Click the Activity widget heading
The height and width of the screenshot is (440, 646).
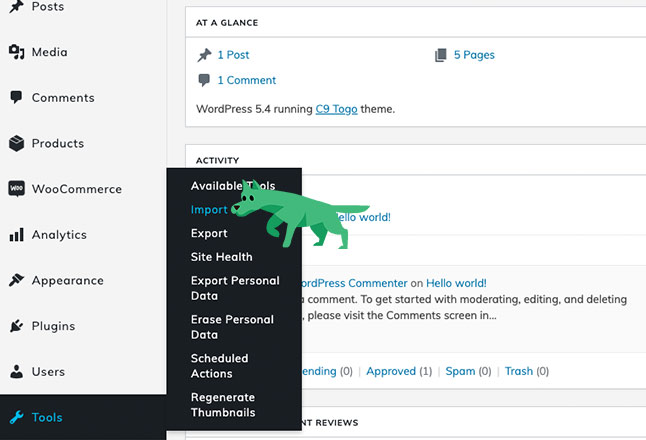(218, 160)
